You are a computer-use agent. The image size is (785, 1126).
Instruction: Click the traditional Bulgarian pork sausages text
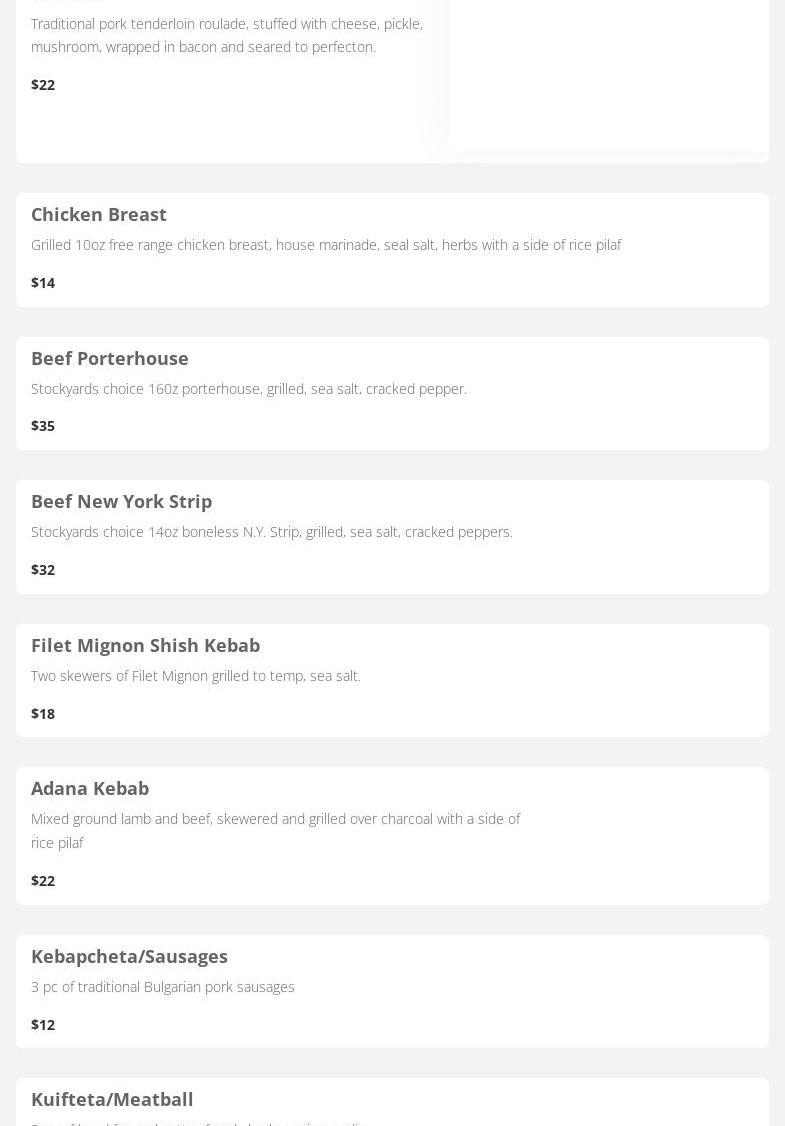click(x=162, y=986)
